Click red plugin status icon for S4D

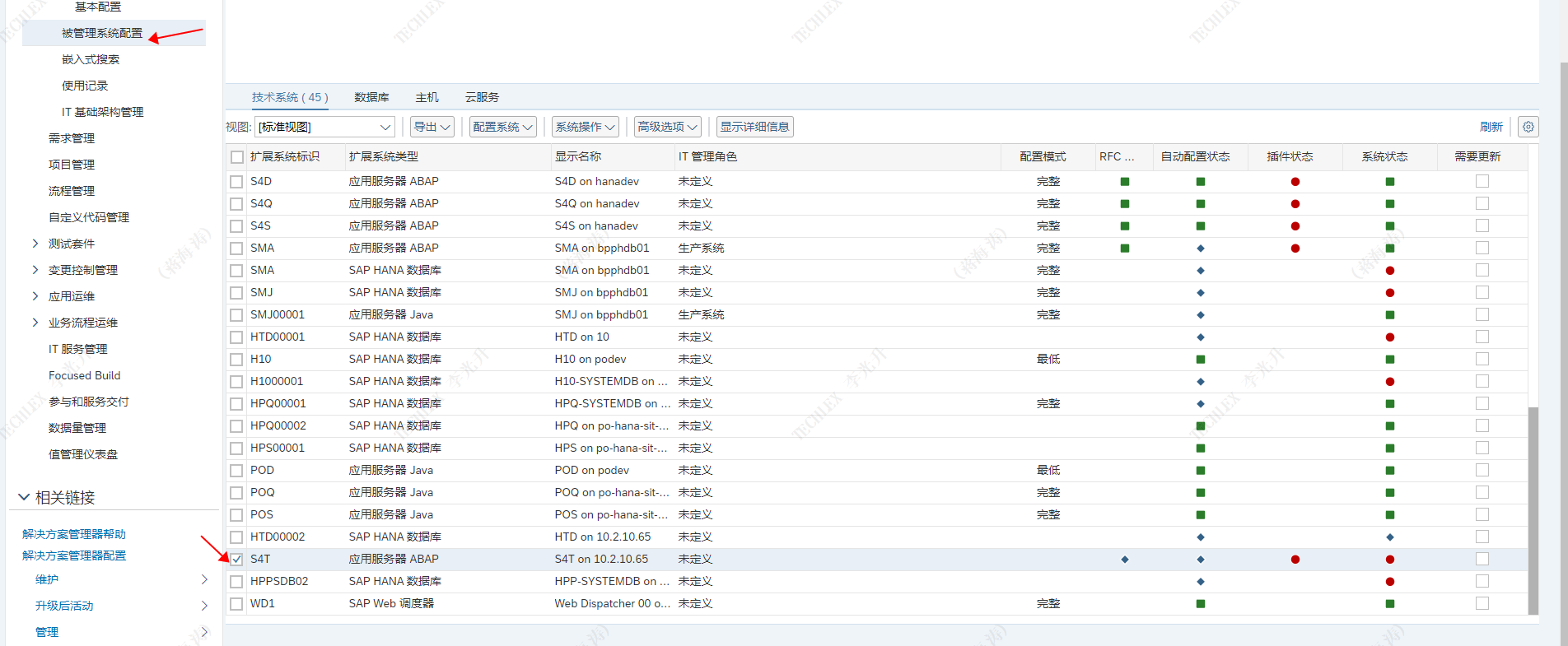coord(1295,182)
